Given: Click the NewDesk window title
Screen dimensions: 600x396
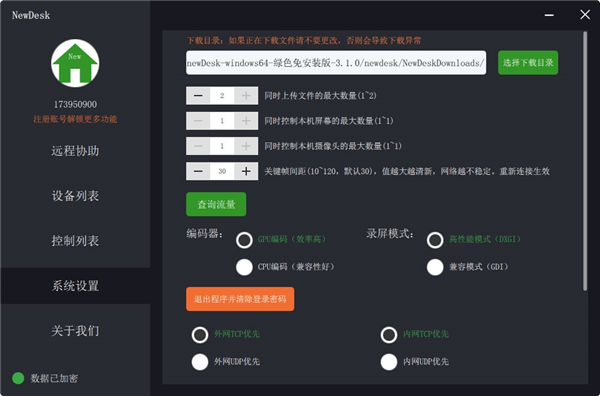Looking at the screenshot, I should coord(31,15).
